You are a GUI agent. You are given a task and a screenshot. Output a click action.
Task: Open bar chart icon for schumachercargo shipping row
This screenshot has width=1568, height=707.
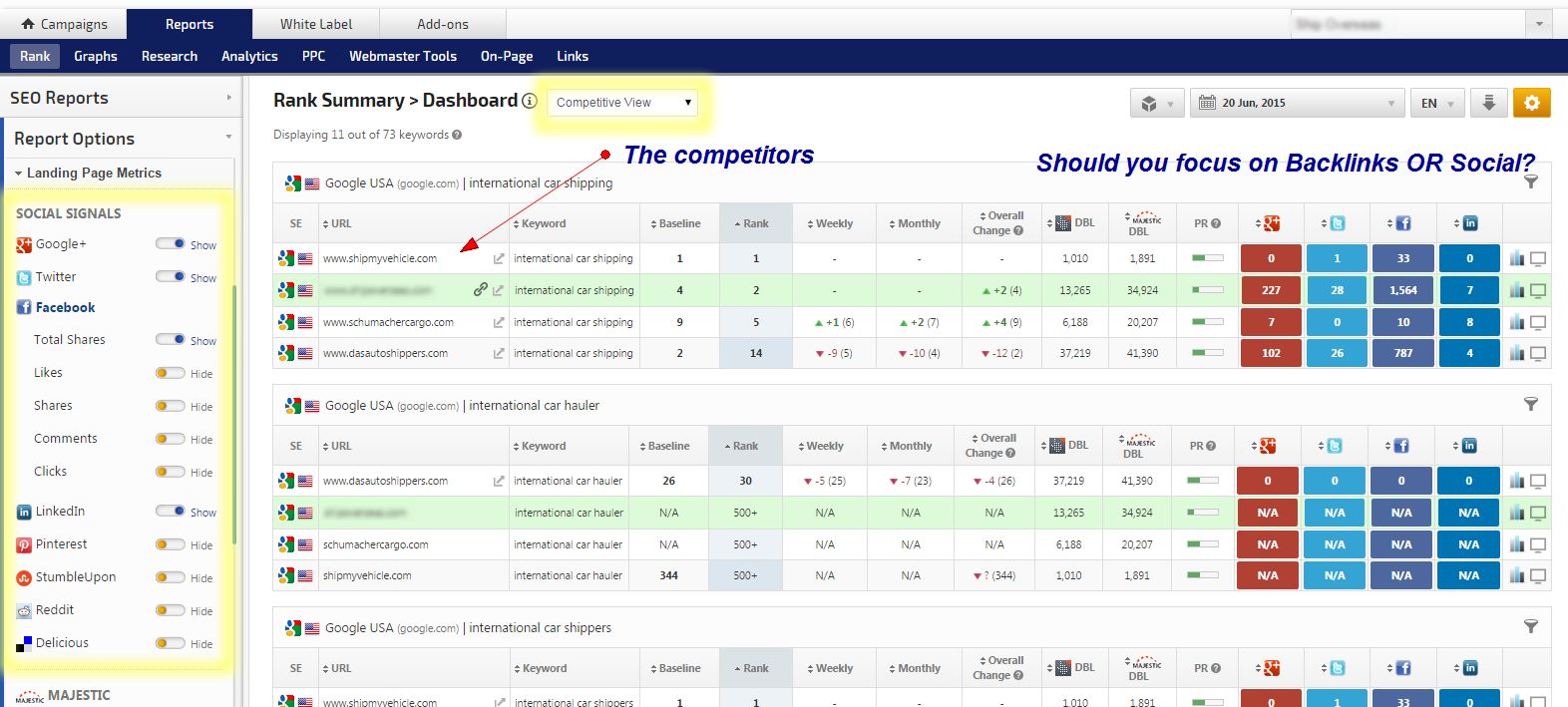[x=1517, y=322]
